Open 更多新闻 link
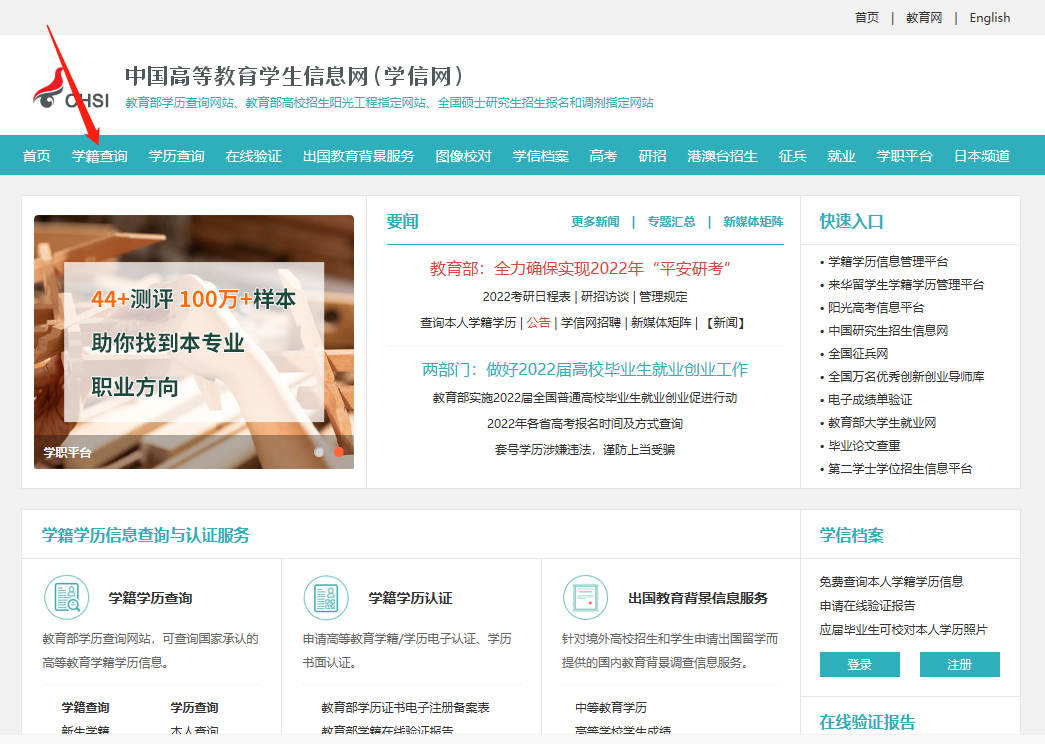 (595, 222)
